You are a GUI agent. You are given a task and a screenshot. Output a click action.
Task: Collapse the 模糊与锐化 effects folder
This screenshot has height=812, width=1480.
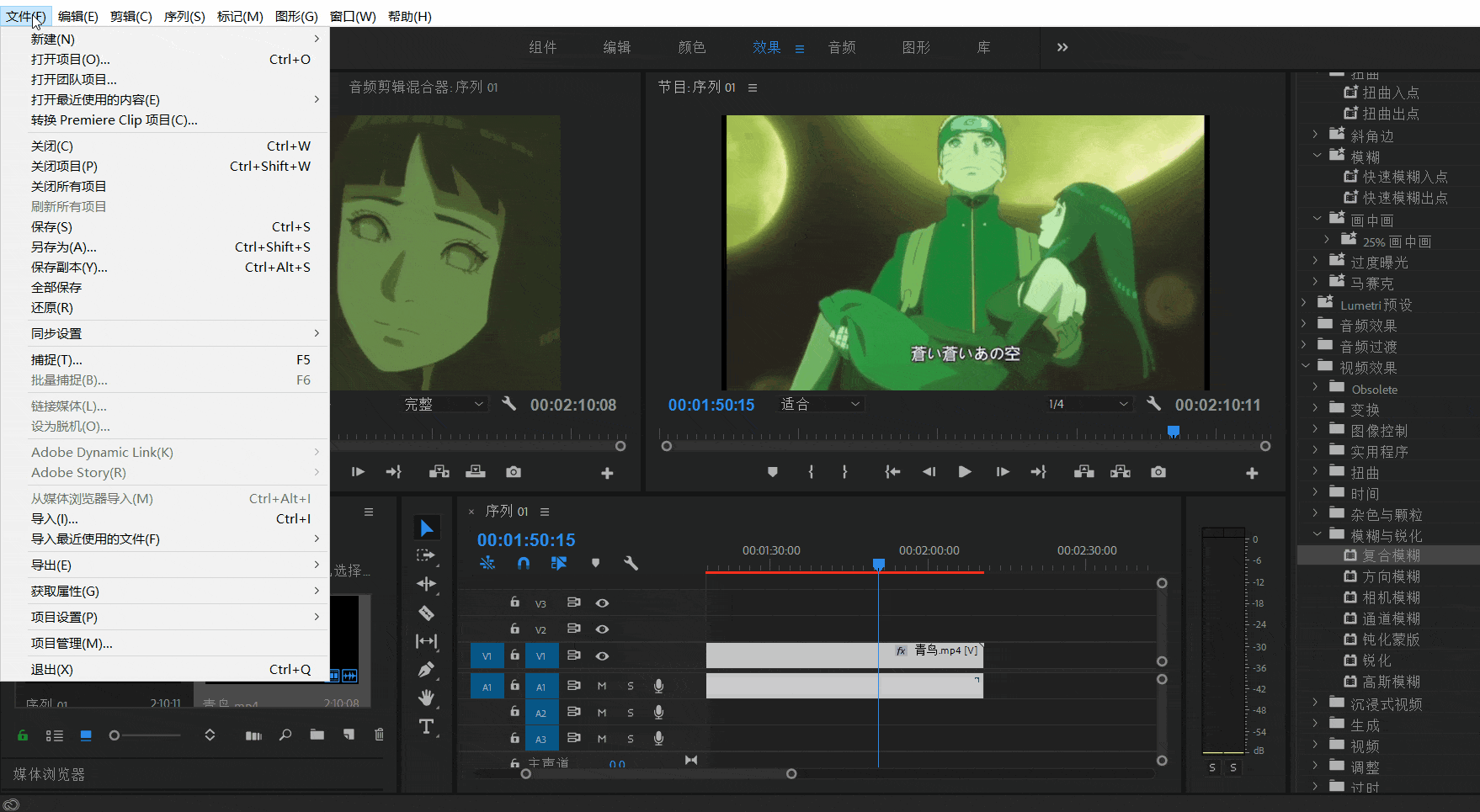pos(1317,534)
